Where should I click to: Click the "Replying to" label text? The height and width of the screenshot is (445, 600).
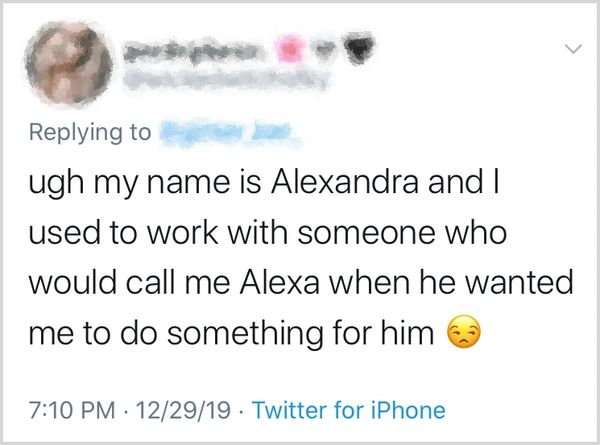(91, 132)
